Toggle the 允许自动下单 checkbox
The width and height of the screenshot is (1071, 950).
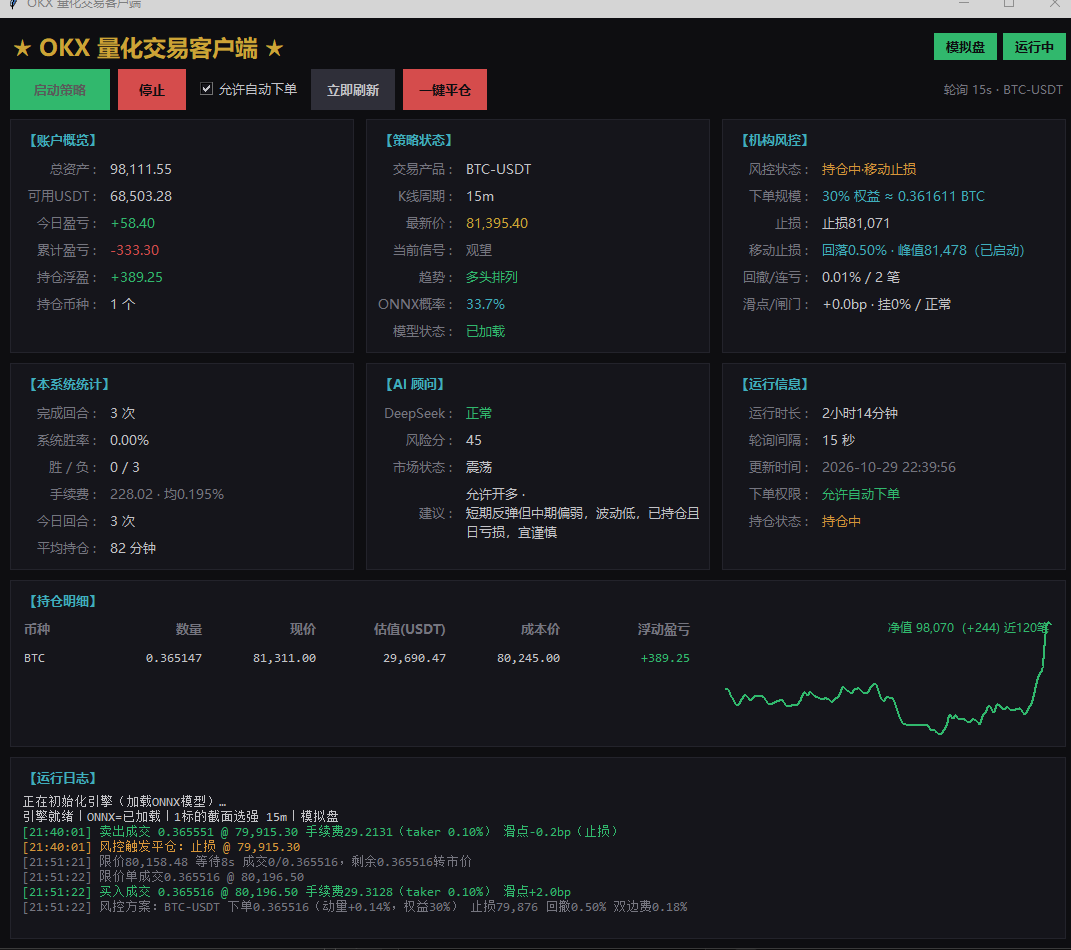coord(206,89)
